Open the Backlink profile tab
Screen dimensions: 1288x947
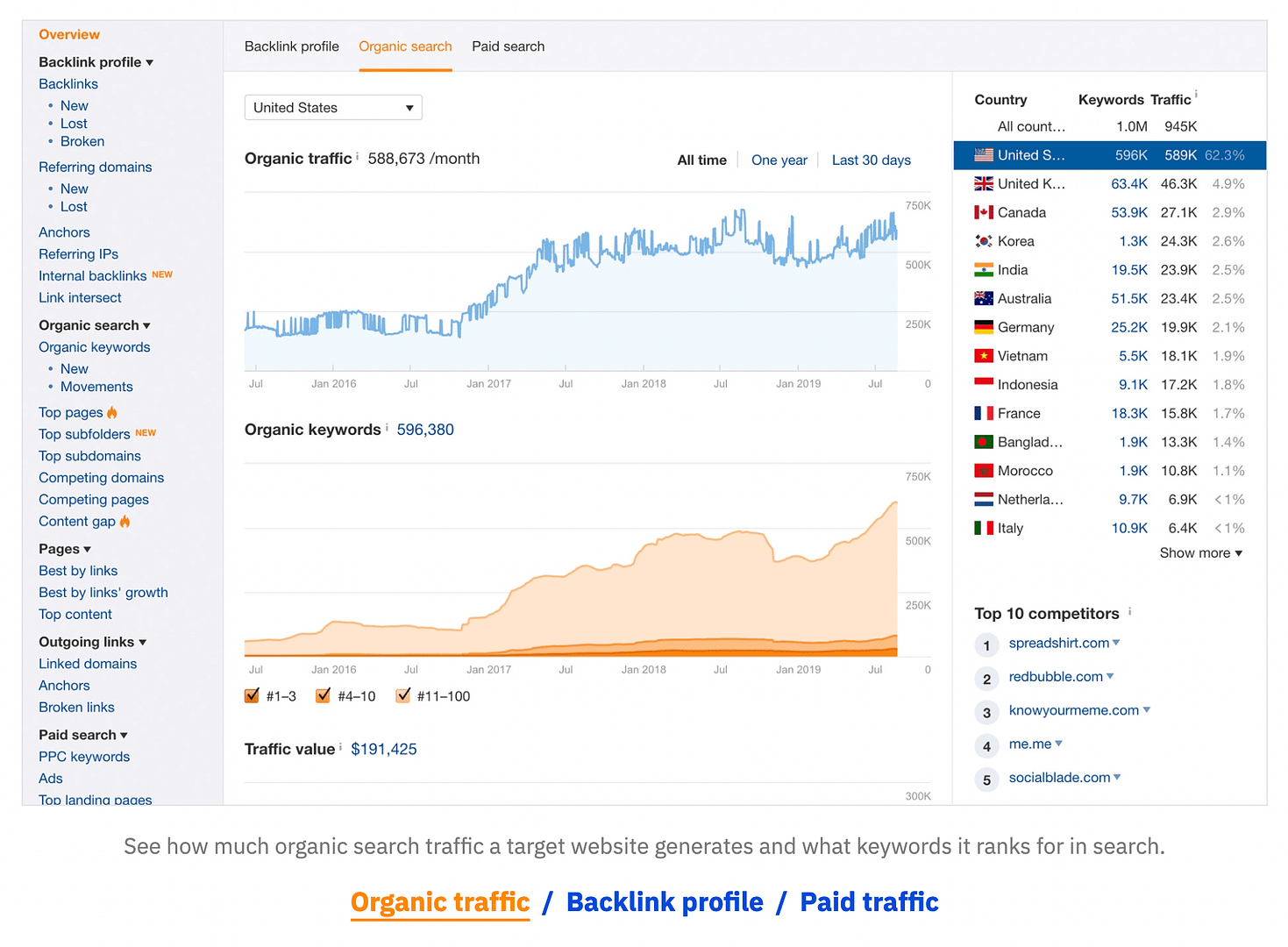click(292, 46)
